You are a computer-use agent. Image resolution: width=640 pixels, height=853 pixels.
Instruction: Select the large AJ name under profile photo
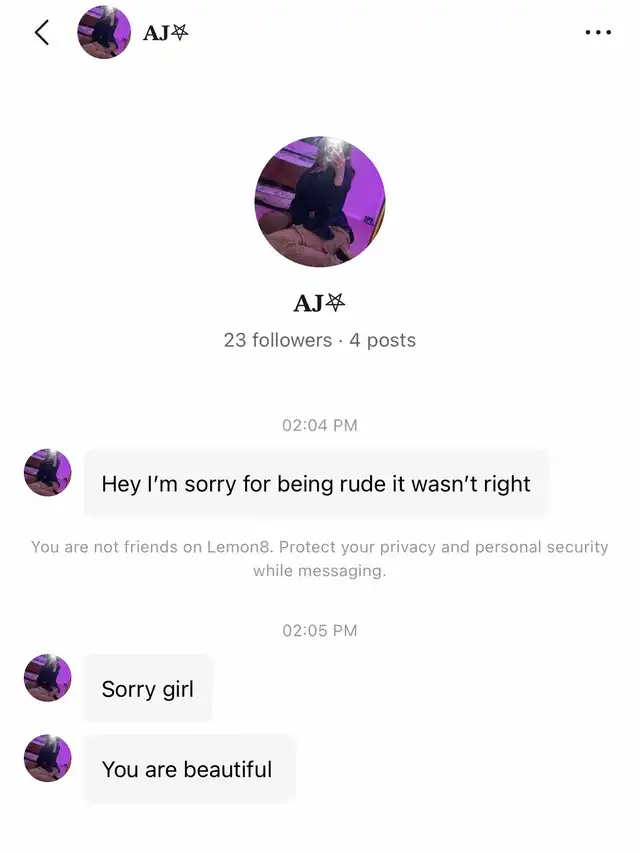click(319, 303)
